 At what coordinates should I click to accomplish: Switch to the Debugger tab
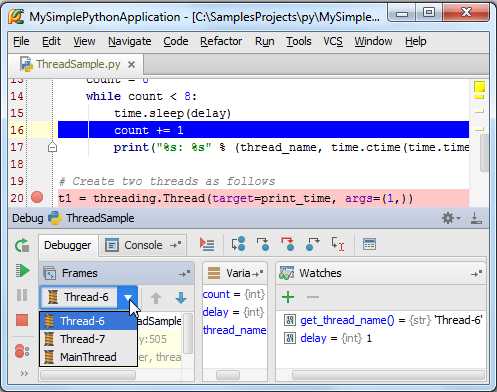[68, 245]
